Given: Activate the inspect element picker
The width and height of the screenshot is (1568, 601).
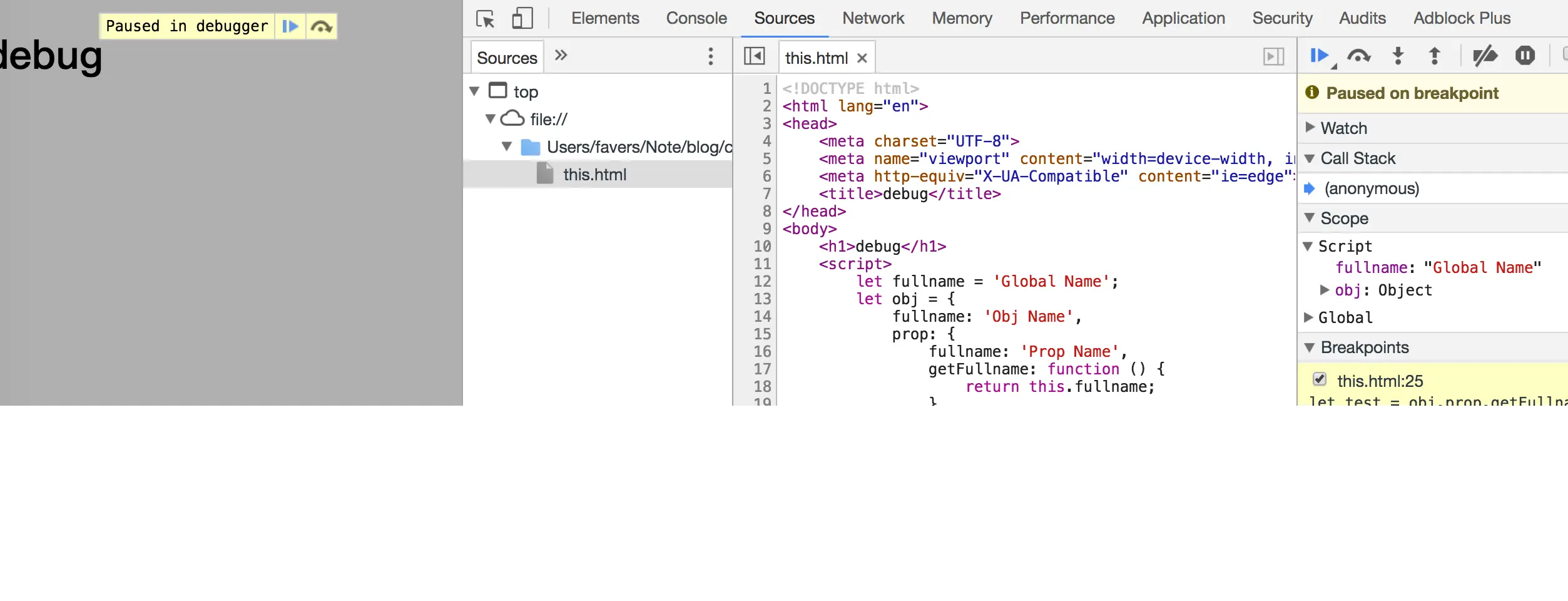Looking at the screenshot, I should (x=486, y=19).
